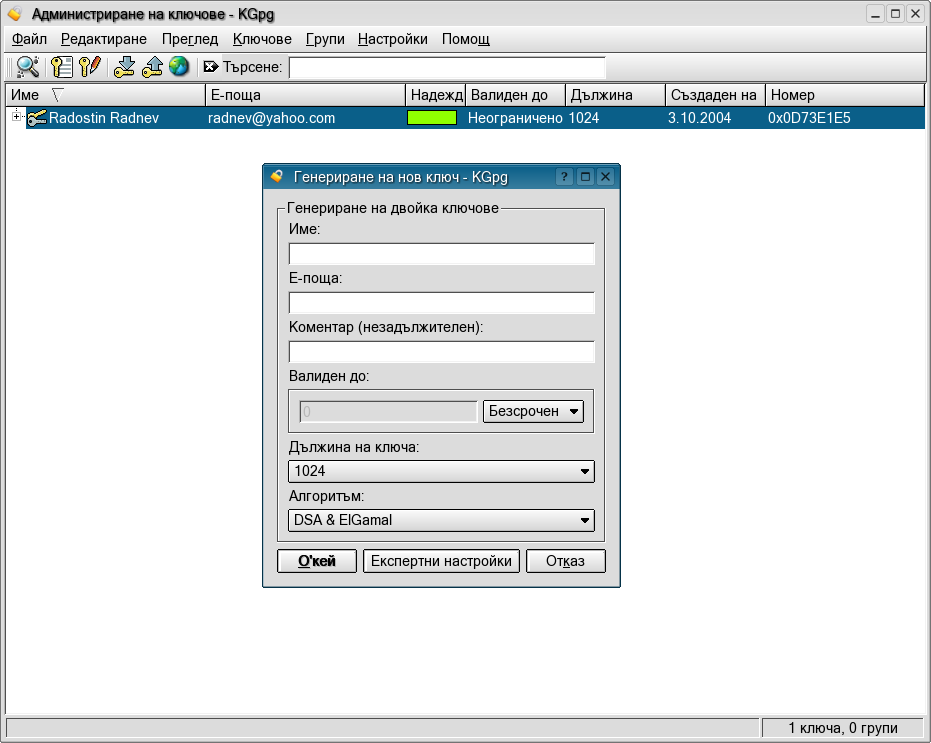Click the key pair icon beside Radostin Radnev
931x743 pixels.
[x=37, y=118]
